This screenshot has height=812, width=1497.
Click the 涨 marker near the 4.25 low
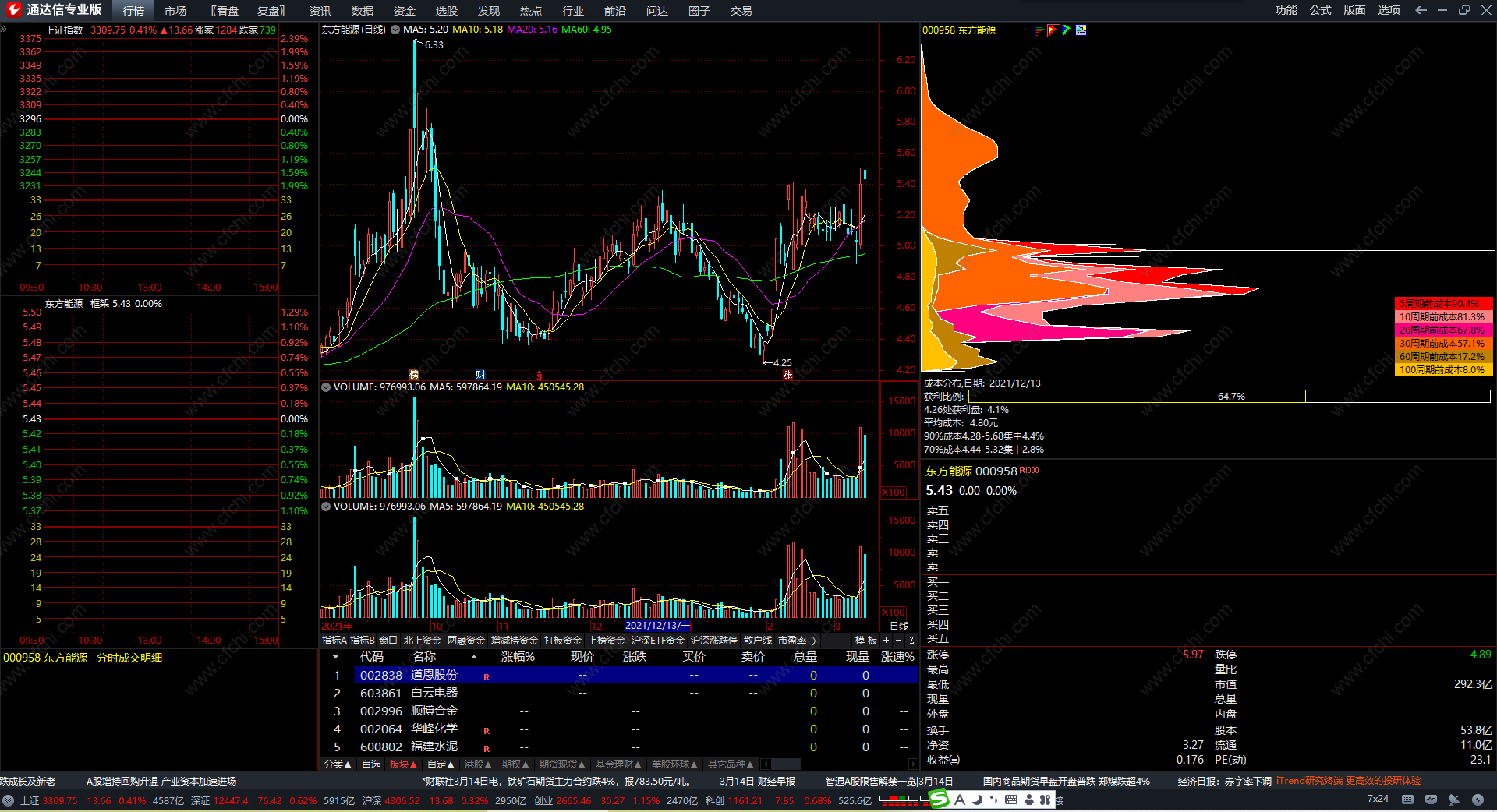(787, 375)
